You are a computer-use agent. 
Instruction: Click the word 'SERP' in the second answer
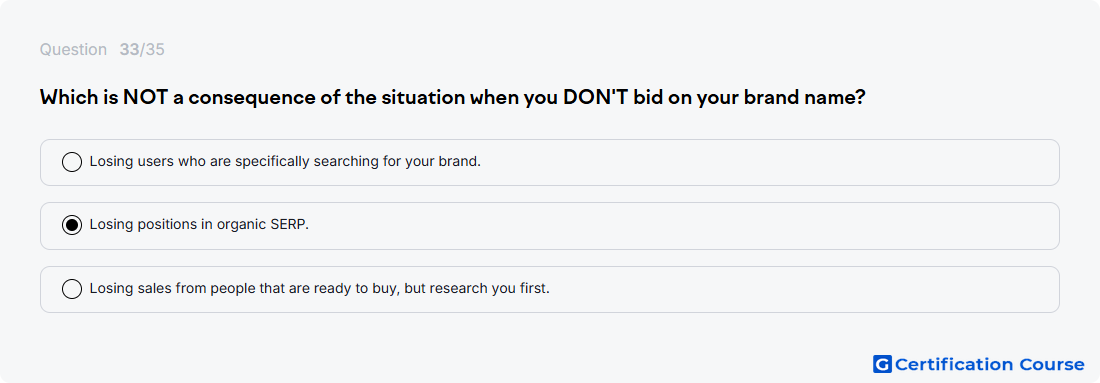click(289, 225)
